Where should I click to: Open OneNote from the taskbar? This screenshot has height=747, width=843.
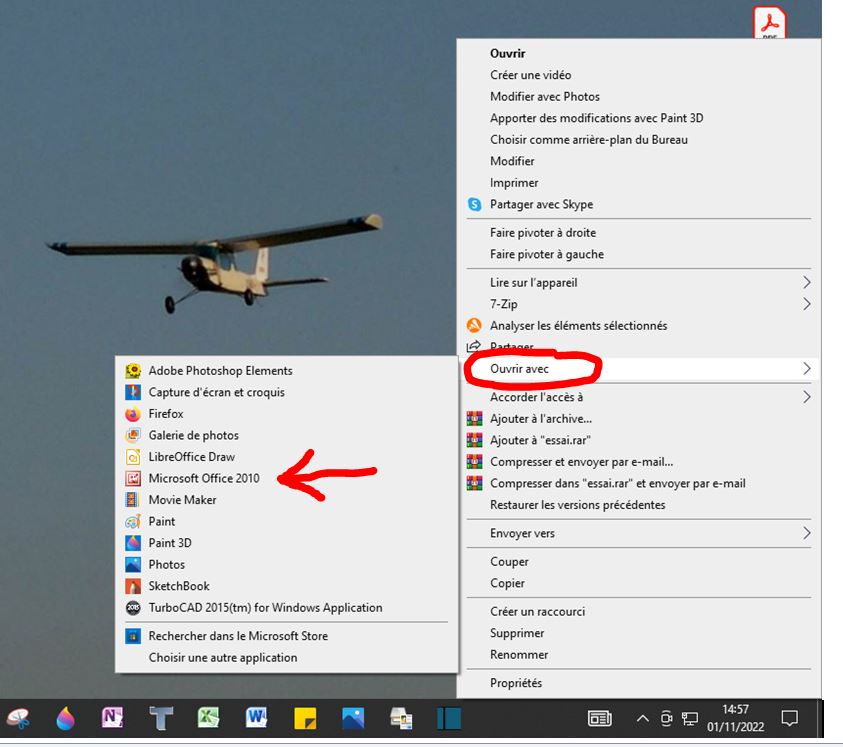pos(113,717)
